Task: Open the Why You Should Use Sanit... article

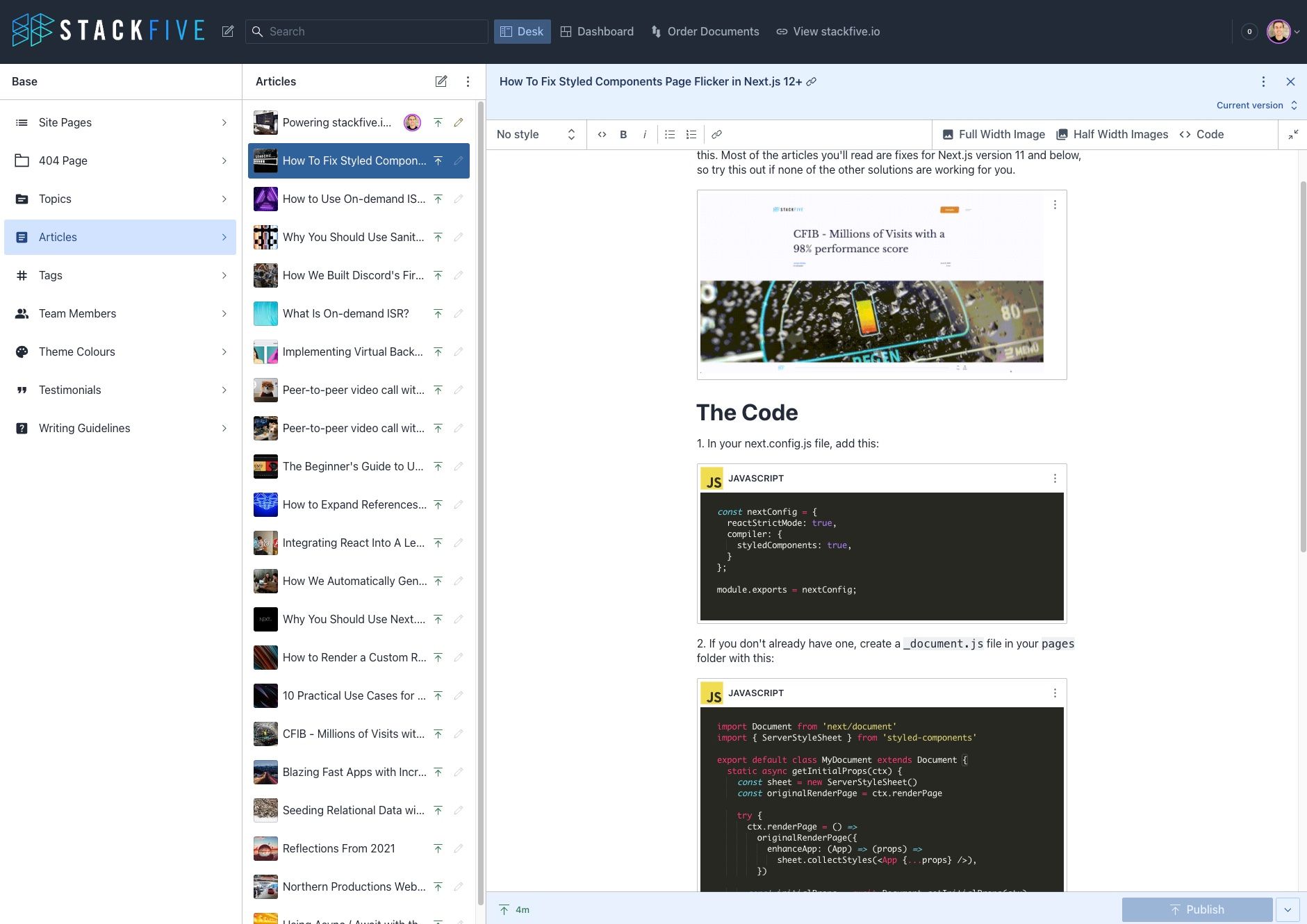Action: coord(359,237)
